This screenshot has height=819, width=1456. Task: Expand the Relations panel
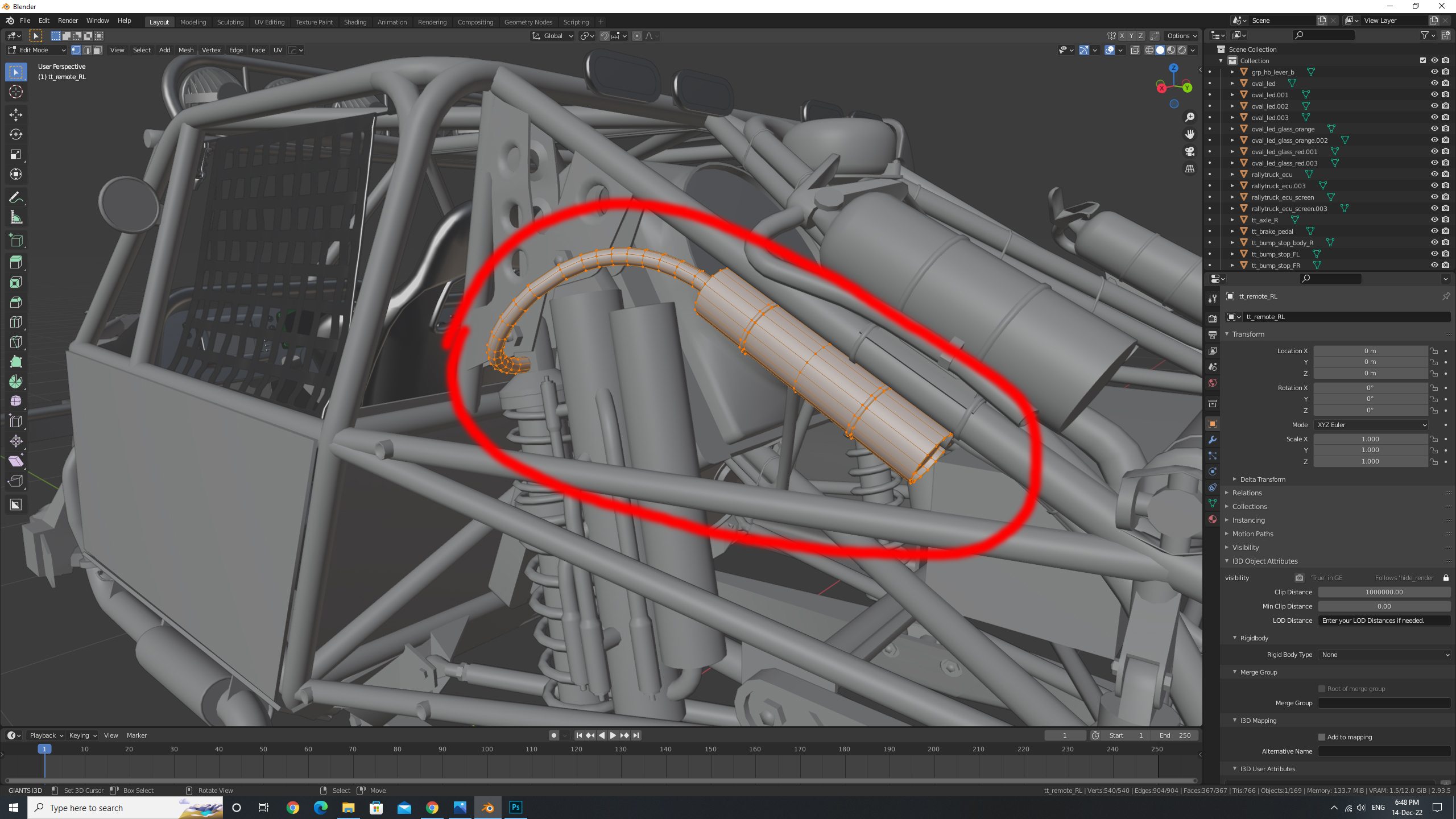pos(1247,493)
